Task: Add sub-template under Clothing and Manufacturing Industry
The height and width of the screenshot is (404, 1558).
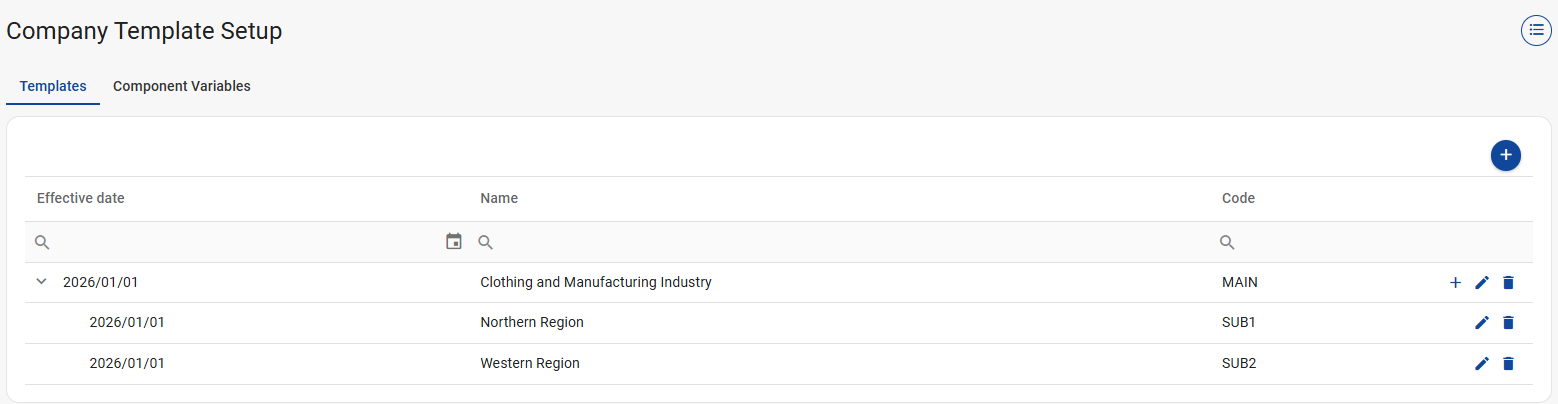Action: [x=1455, y=283]
